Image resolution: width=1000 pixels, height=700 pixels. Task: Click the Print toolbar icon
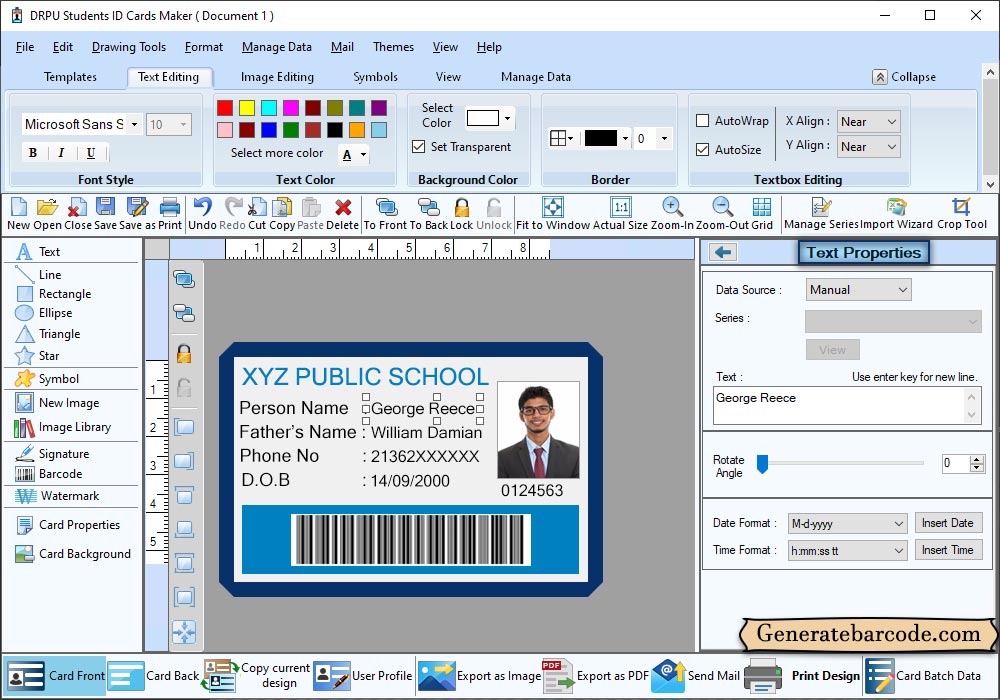(x=170, y=214)
